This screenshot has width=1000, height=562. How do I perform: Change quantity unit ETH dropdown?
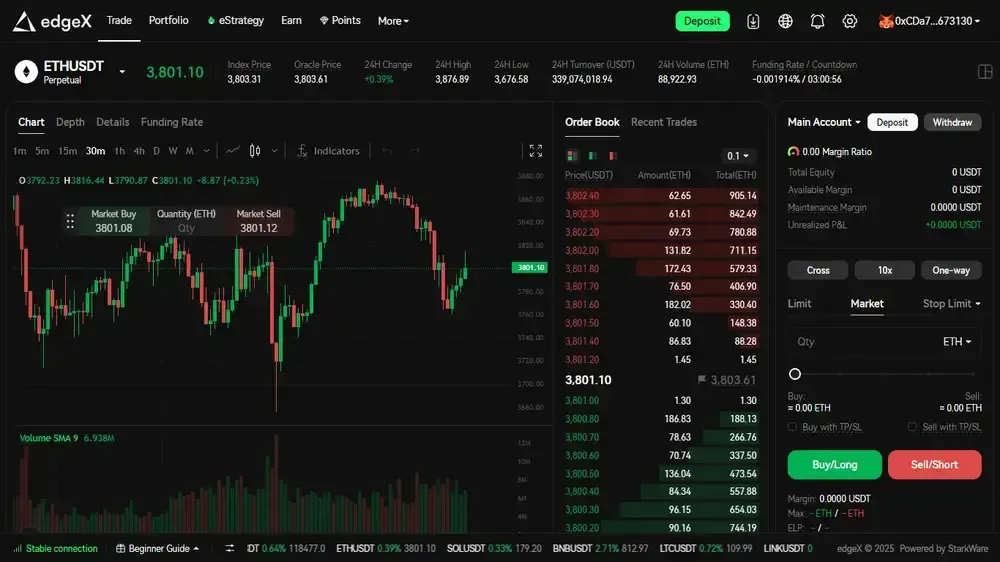(957, 342)
